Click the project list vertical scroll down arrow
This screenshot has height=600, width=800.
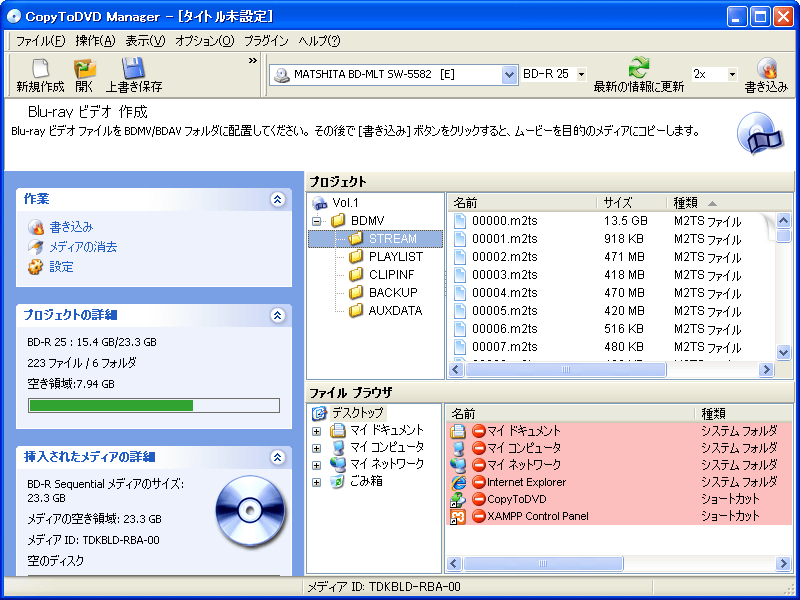click(x=783, y=352)
